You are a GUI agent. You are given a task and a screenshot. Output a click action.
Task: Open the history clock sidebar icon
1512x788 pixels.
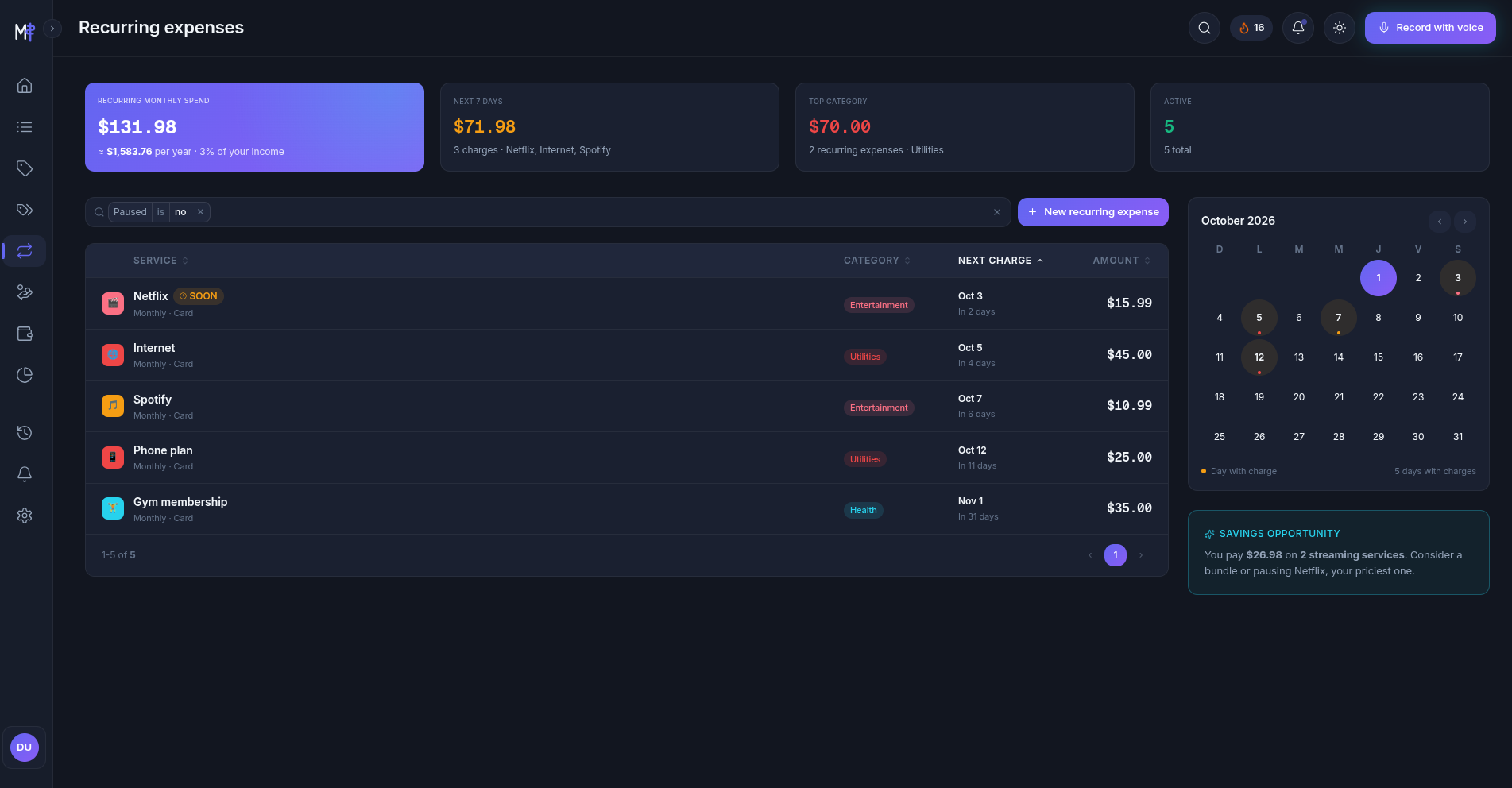click(25, 433)
